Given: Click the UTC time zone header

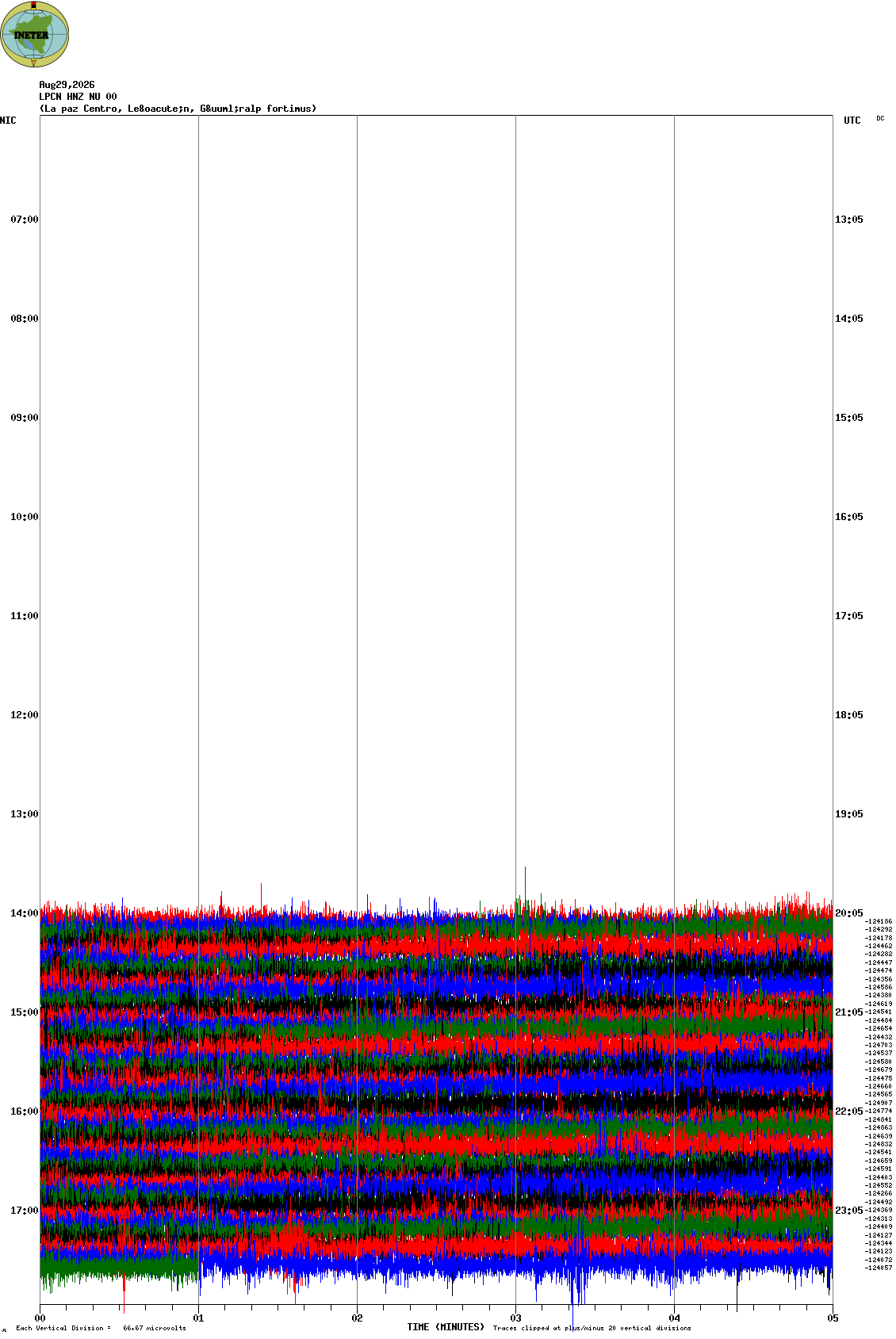Looking at the screenshot, I should [852, 121].
